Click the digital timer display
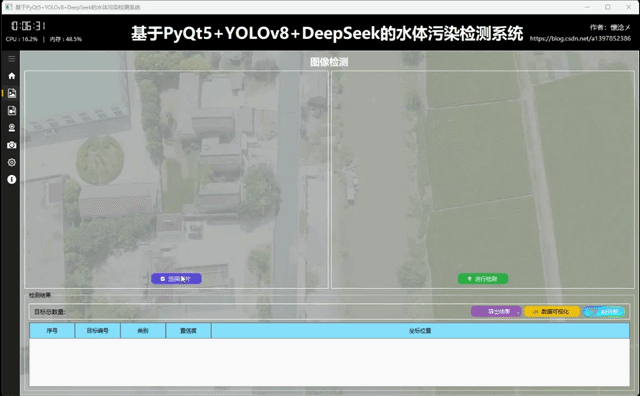 tap(28, 26)
